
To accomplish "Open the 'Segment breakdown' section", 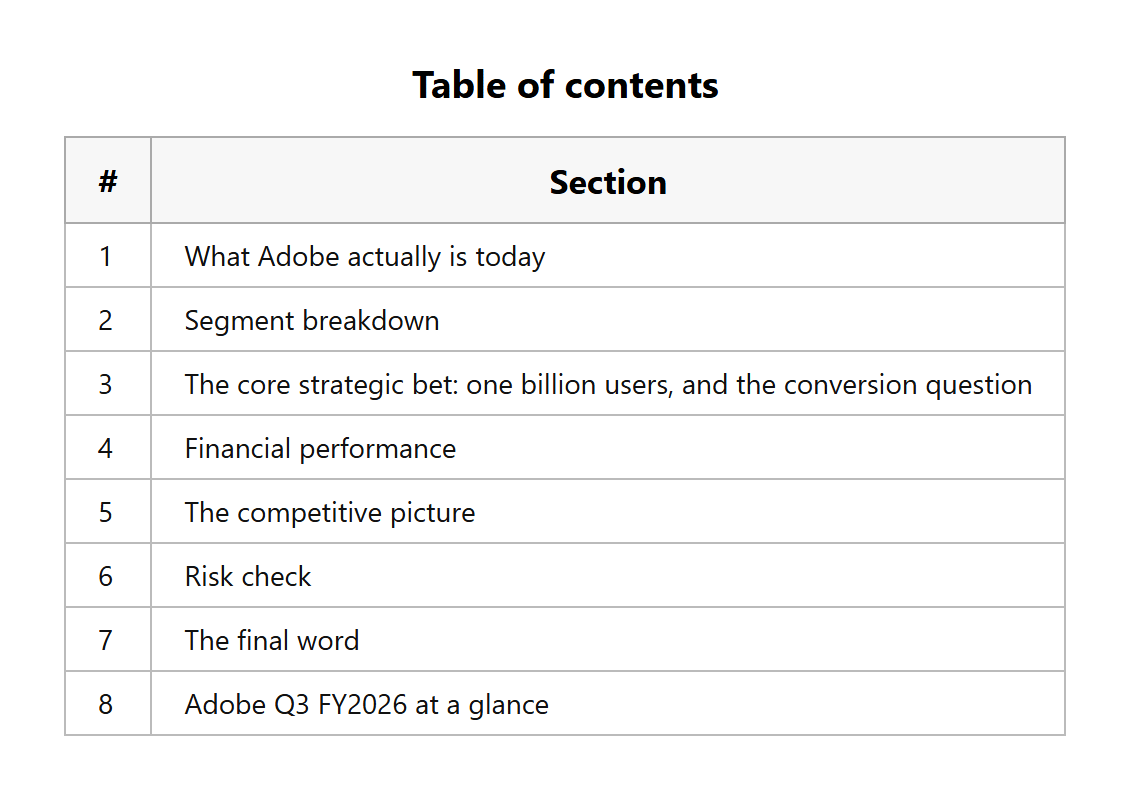I will click(x=312, y=321).
